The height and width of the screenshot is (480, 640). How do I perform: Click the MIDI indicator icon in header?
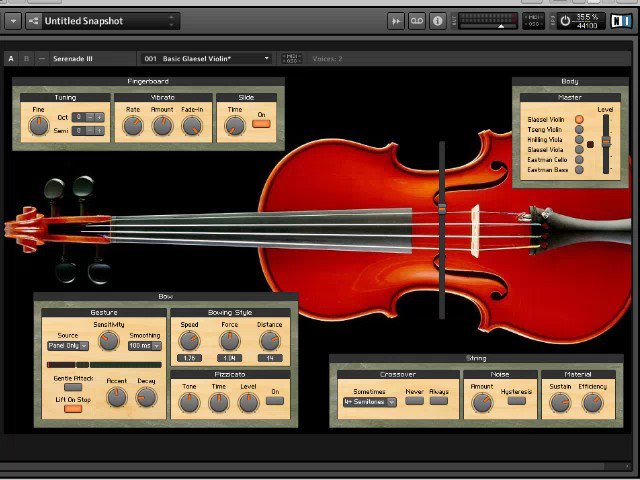533,21
